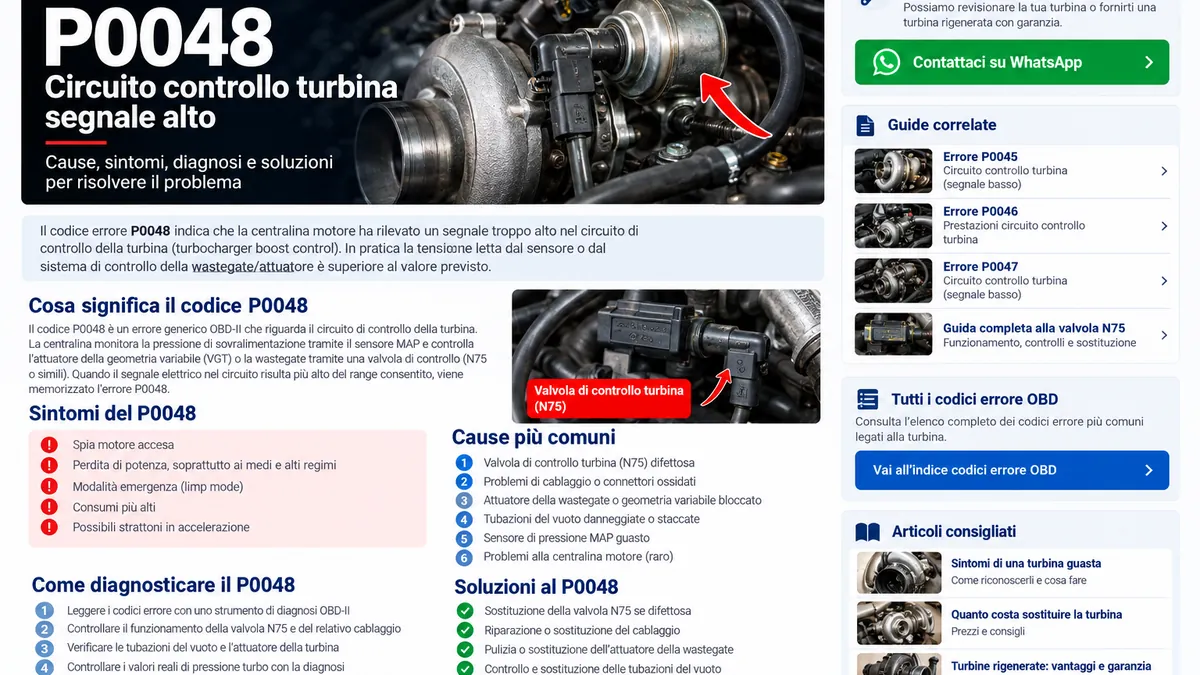
Task: Click the Tutti i codici errore list icon
Action: point(868,399)
